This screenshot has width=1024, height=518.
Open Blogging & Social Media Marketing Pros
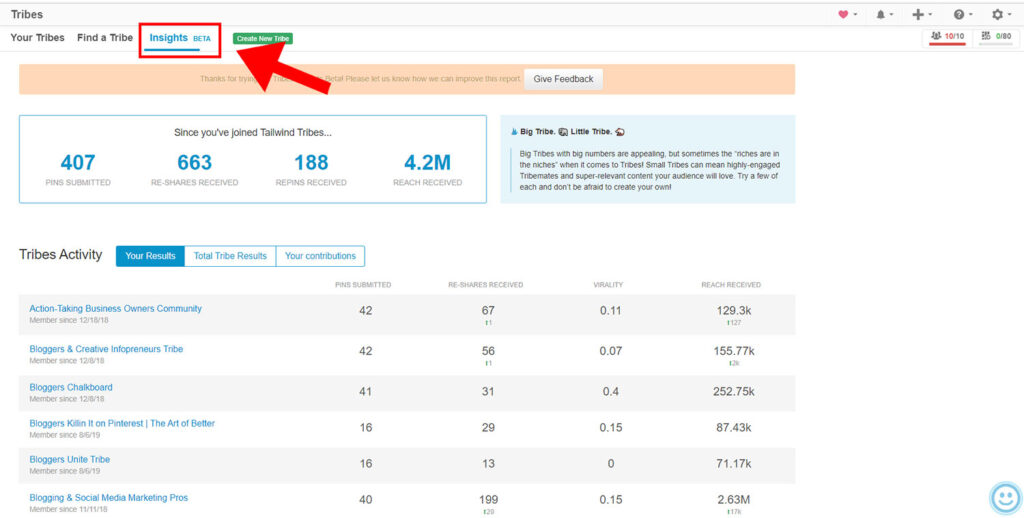coord(108,498)
